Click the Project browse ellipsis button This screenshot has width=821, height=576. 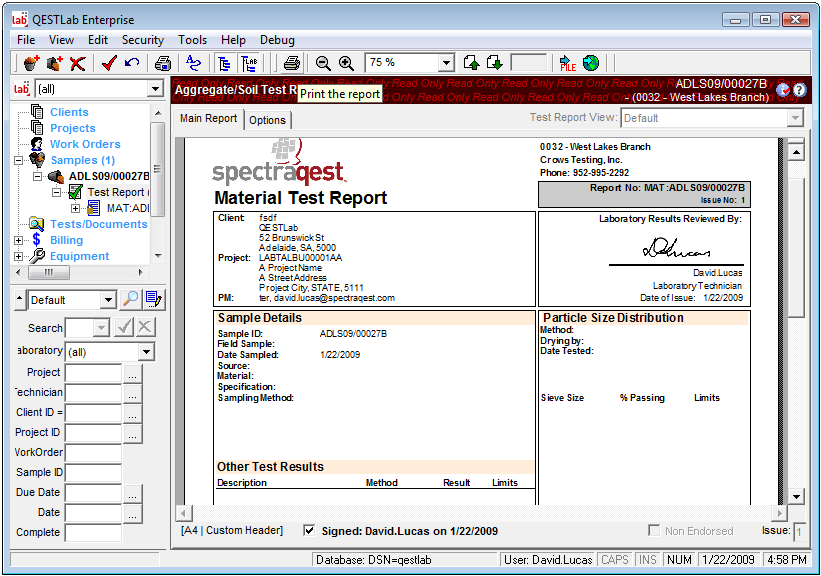point(133,372)
